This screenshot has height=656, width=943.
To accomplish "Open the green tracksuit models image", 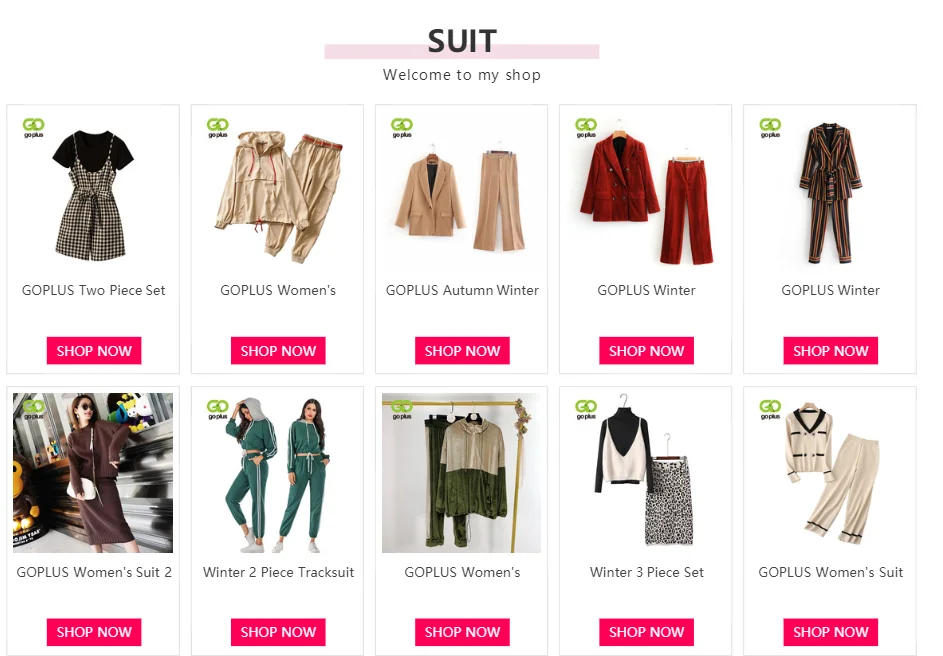I will [x=278, y=473].
